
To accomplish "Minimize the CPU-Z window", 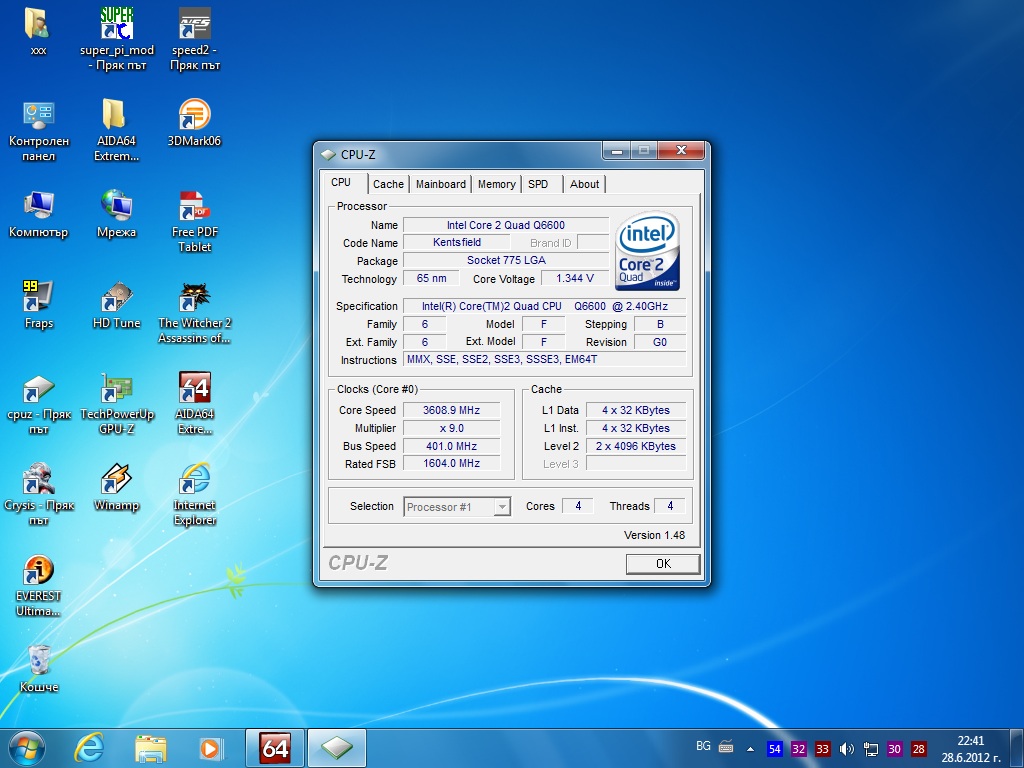I will (x=617, y=151).
